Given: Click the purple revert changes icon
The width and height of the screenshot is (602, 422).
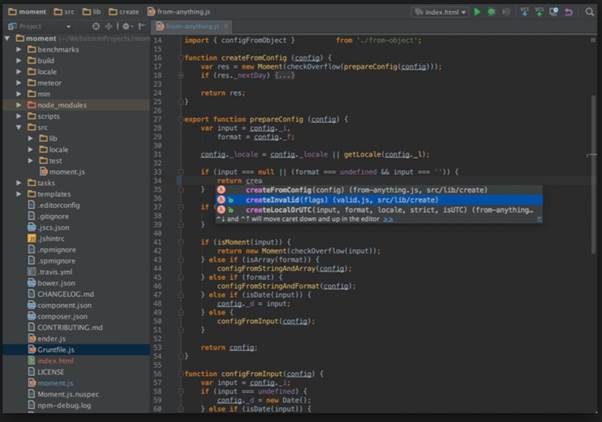Looking at the screenshot, I should coord(569,12).
